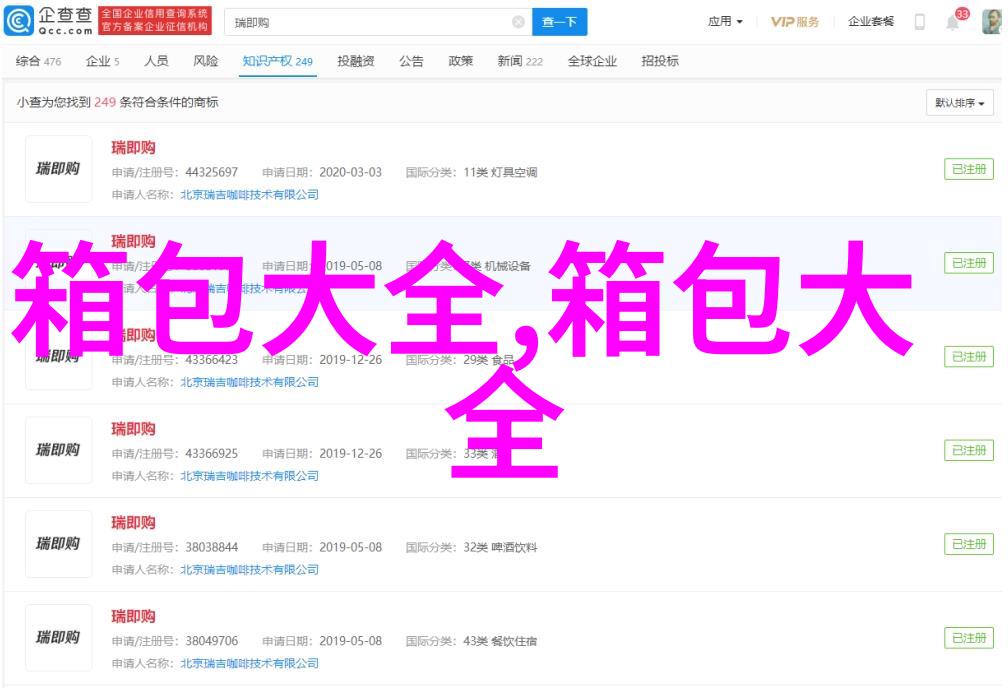The width and height of the screenshot is (1008, 692).
Task: Click the 249 result count in the summary line
Action: click(105, 102)
